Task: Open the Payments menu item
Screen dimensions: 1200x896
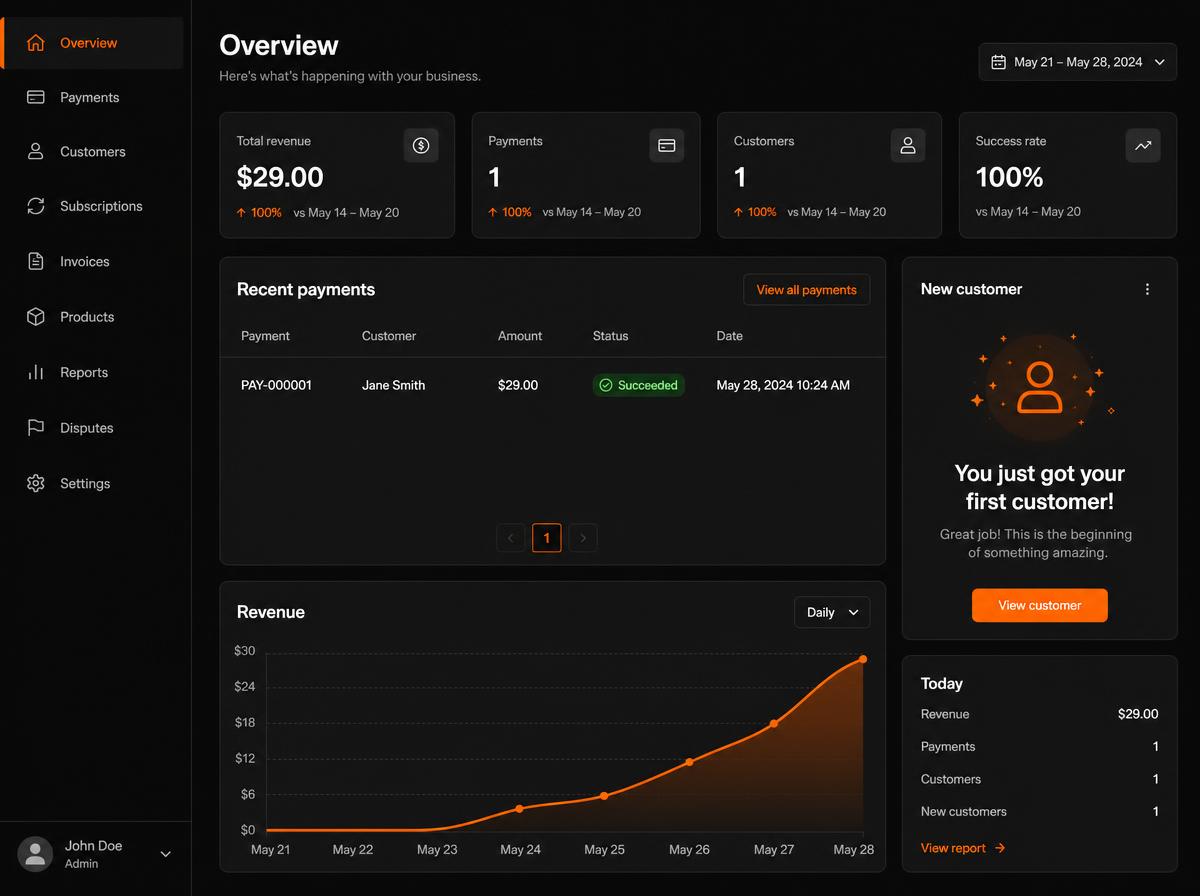Action: 93,97
